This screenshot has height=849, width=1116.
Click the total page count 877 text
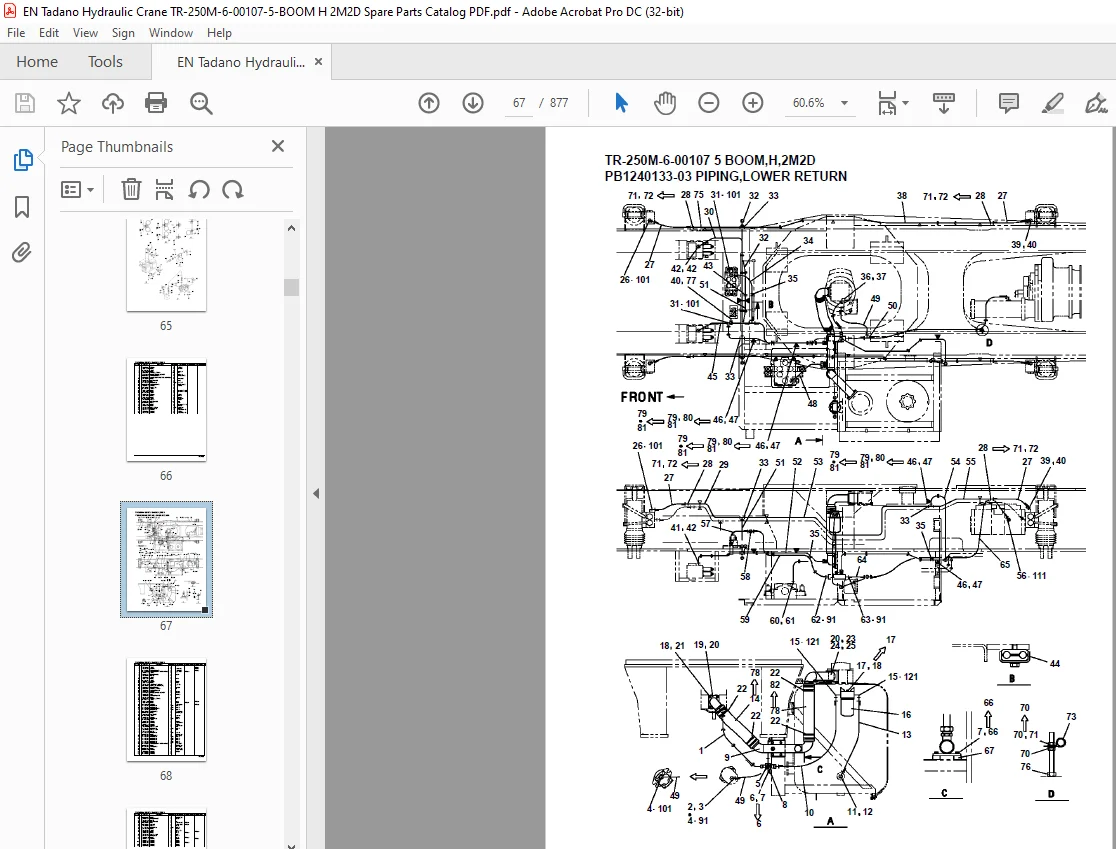point(559,103)
